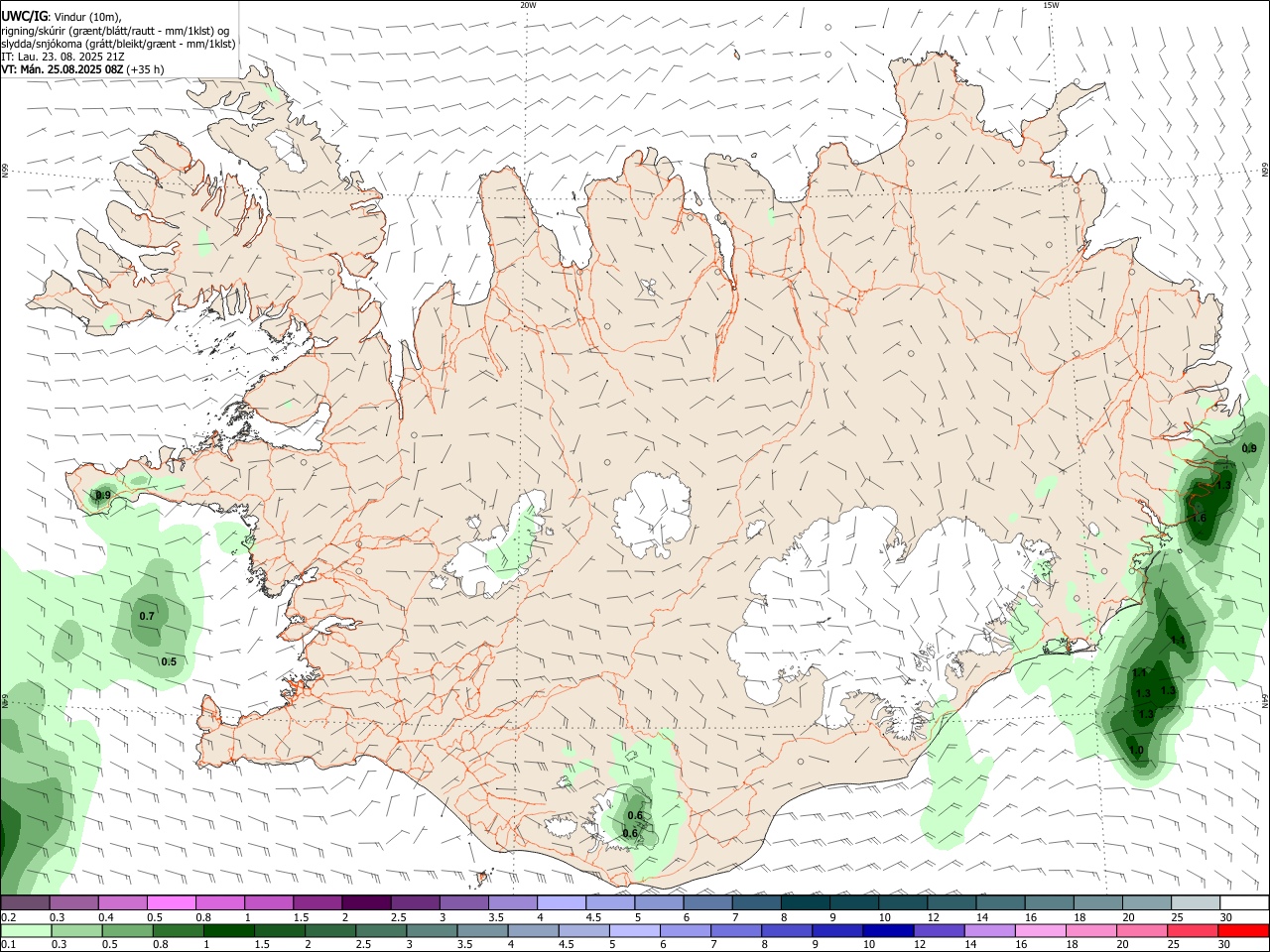Pick the darkest purple snow legend swatch at 2
The height and width of the screenshot is (952, 1270).
[x=365, y=903]
